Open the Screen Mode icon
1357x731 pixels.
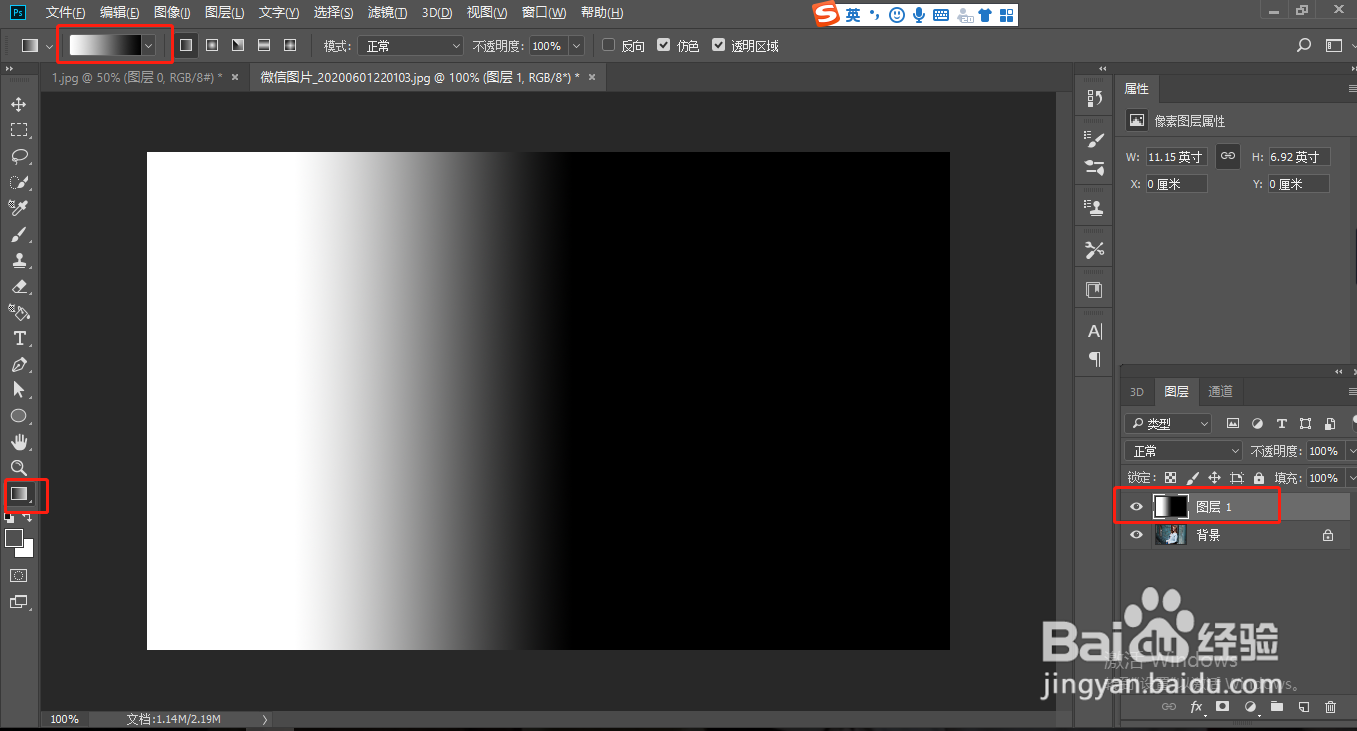[x=19, y=602]
